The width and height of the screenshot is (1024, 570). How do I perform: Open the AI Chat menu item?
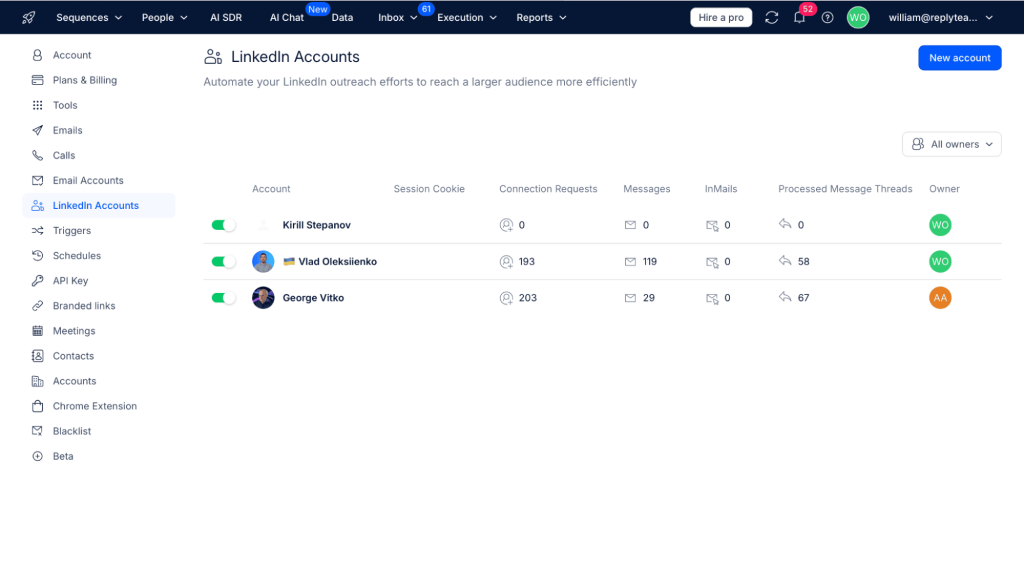287,18
